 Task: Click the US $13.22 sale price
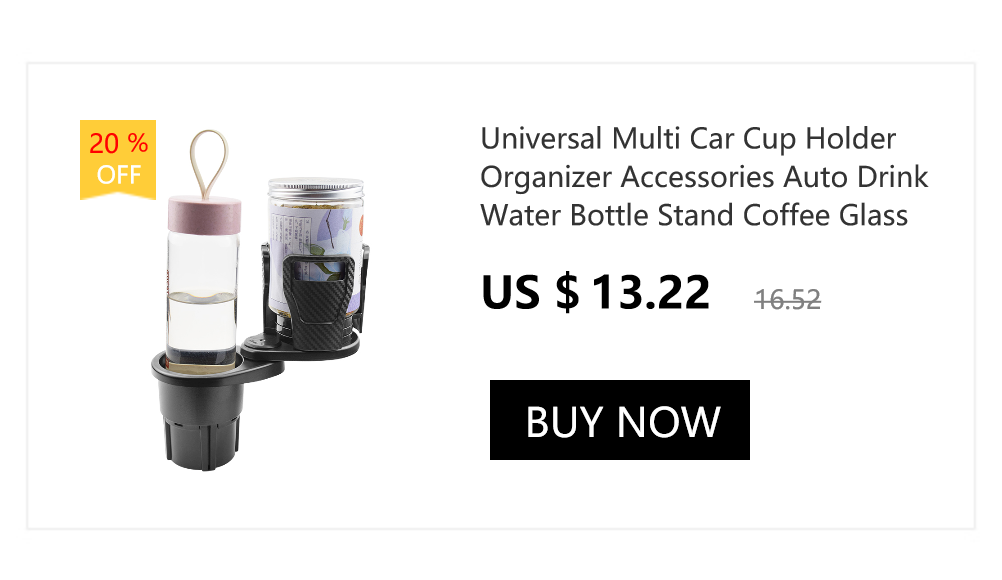click(x=595, y=293)
